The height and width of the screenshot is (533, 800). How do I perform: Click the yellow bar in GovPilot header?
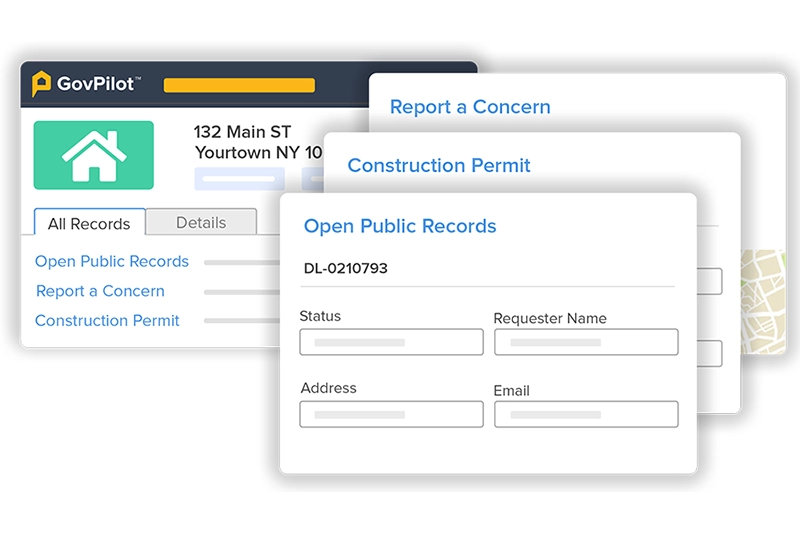239,85
